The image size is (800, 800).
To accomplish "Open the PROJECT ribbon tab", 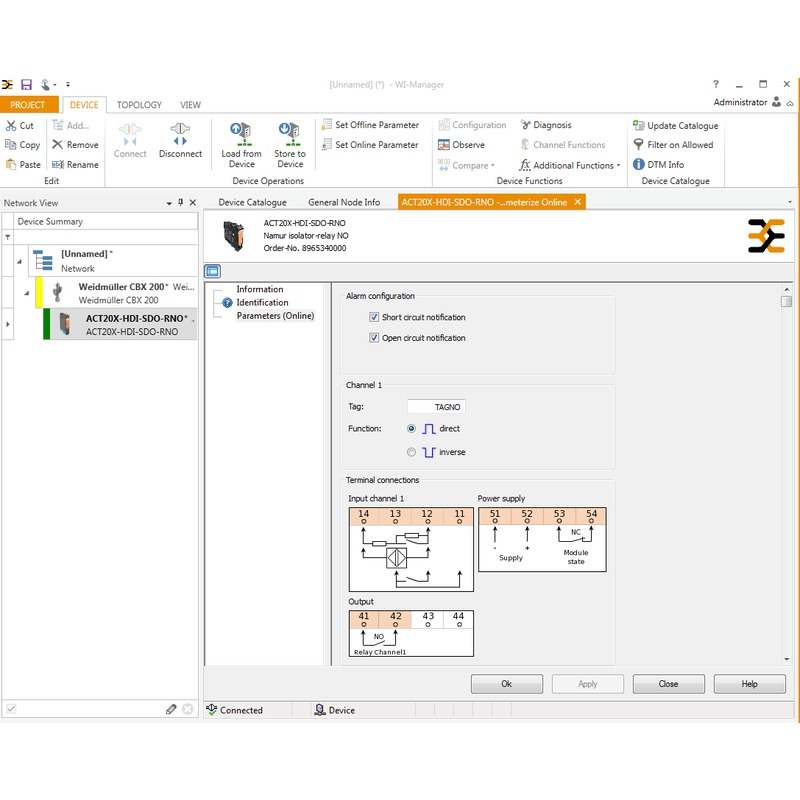I will [28, 105].
